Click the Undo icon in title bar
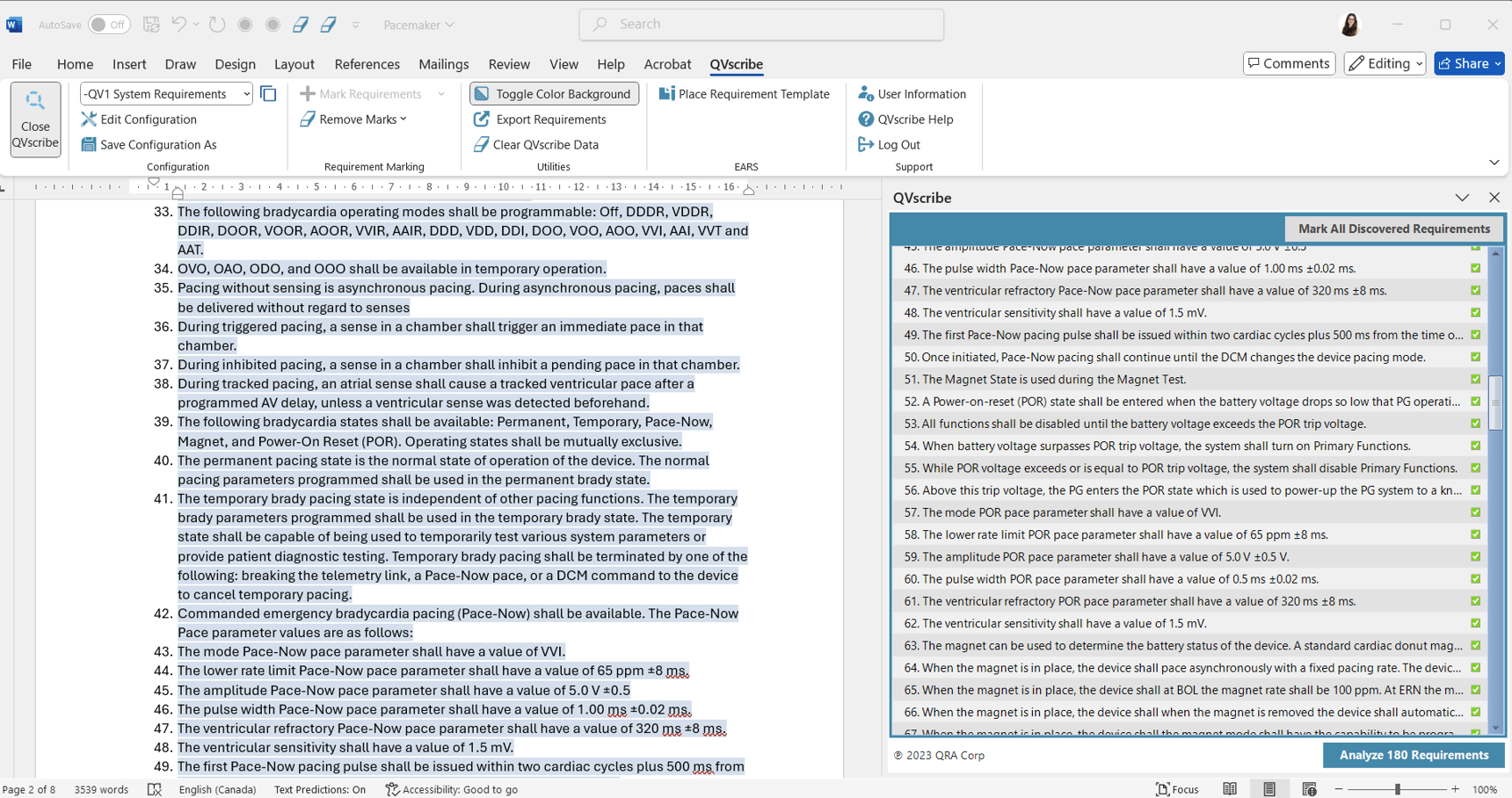1512x798 pixels. [x=178, y=25]
